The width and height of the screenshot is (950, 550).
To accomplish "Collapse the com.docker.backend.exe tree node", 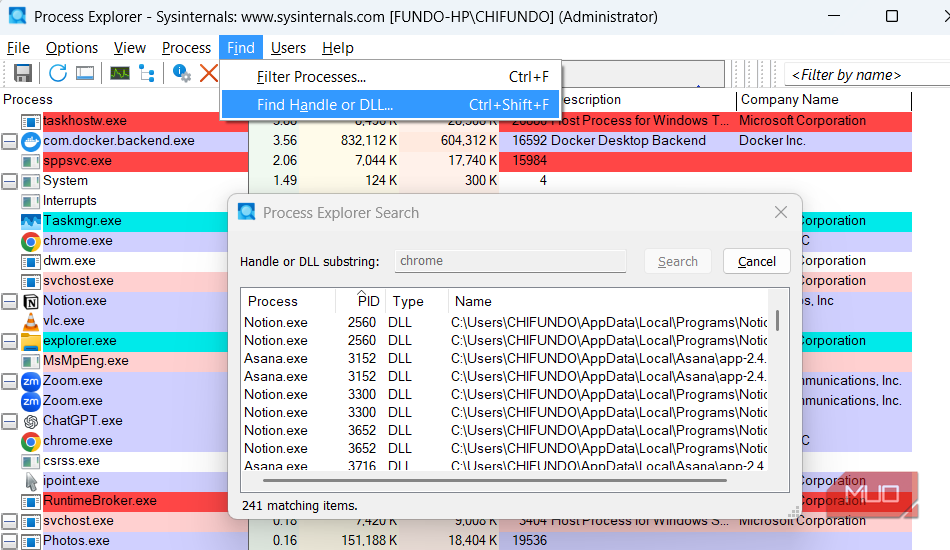I will (x=9, y=141).
